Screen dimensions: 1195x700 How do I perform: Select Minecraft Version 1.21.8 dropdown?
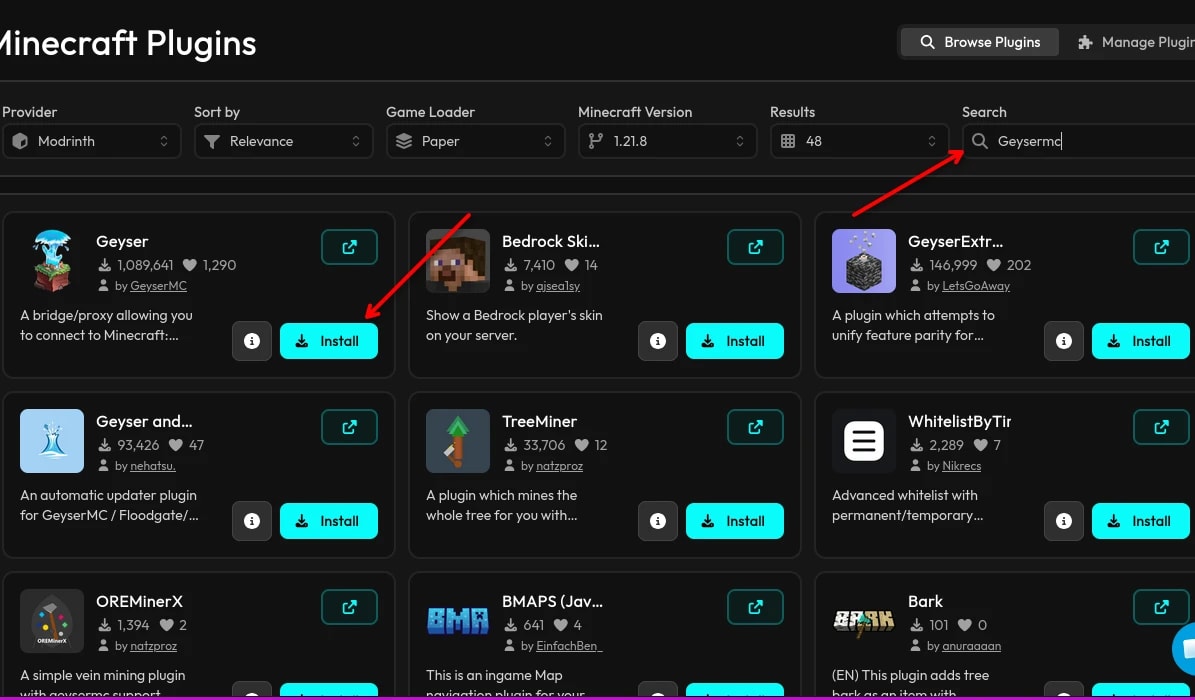(x=668, y=141)
